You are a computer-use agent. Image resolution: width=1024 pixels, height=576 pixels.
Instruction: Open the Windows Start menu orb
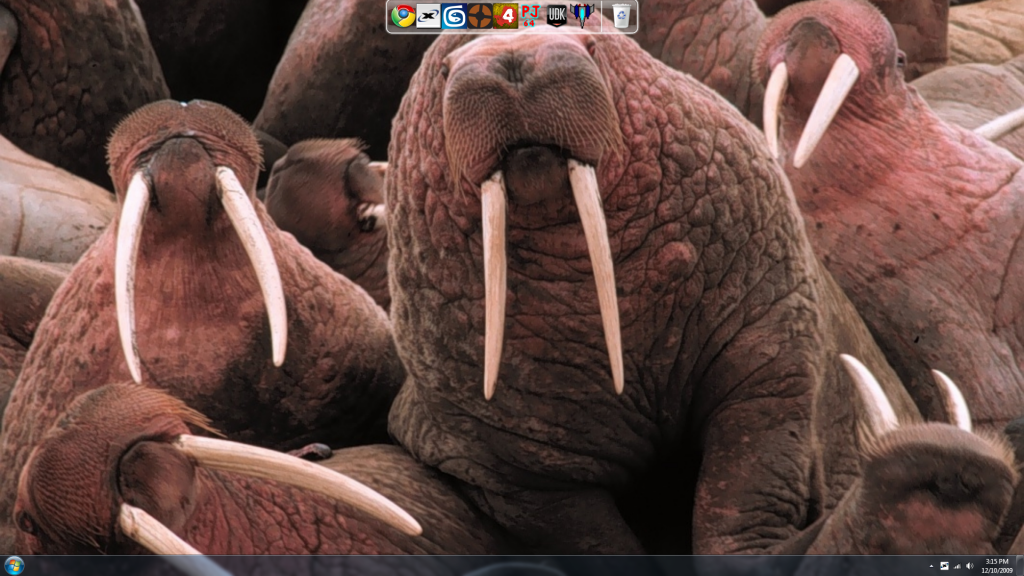[14, 565]
